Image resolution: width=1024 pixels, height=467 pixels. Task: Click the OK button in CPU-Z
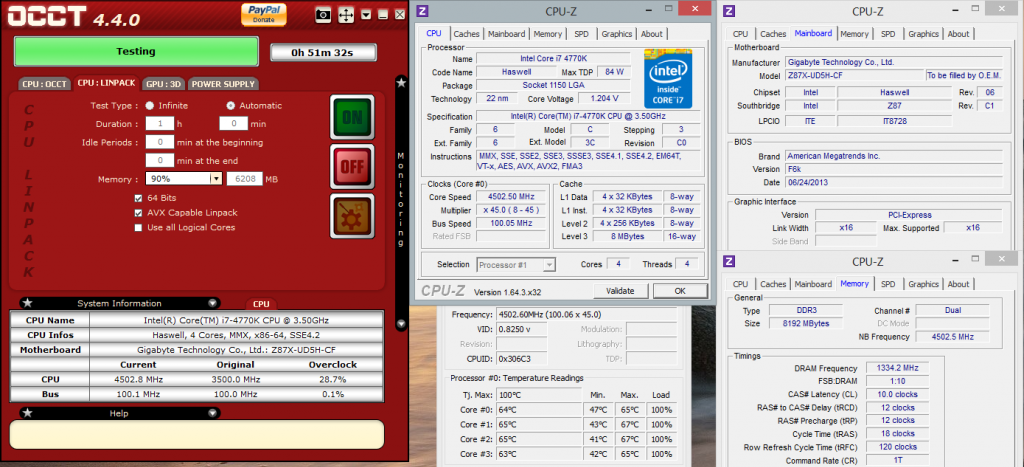(x=680, y=291)
